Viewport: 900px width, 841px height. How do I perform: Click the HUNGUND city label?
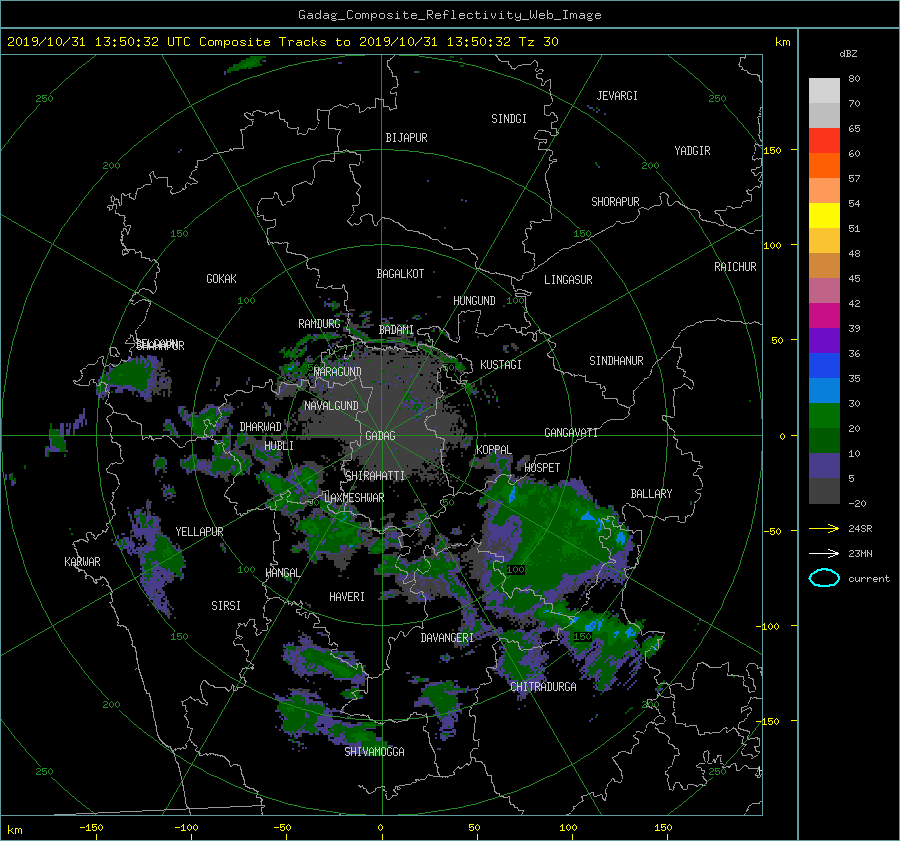click(474, 301)
